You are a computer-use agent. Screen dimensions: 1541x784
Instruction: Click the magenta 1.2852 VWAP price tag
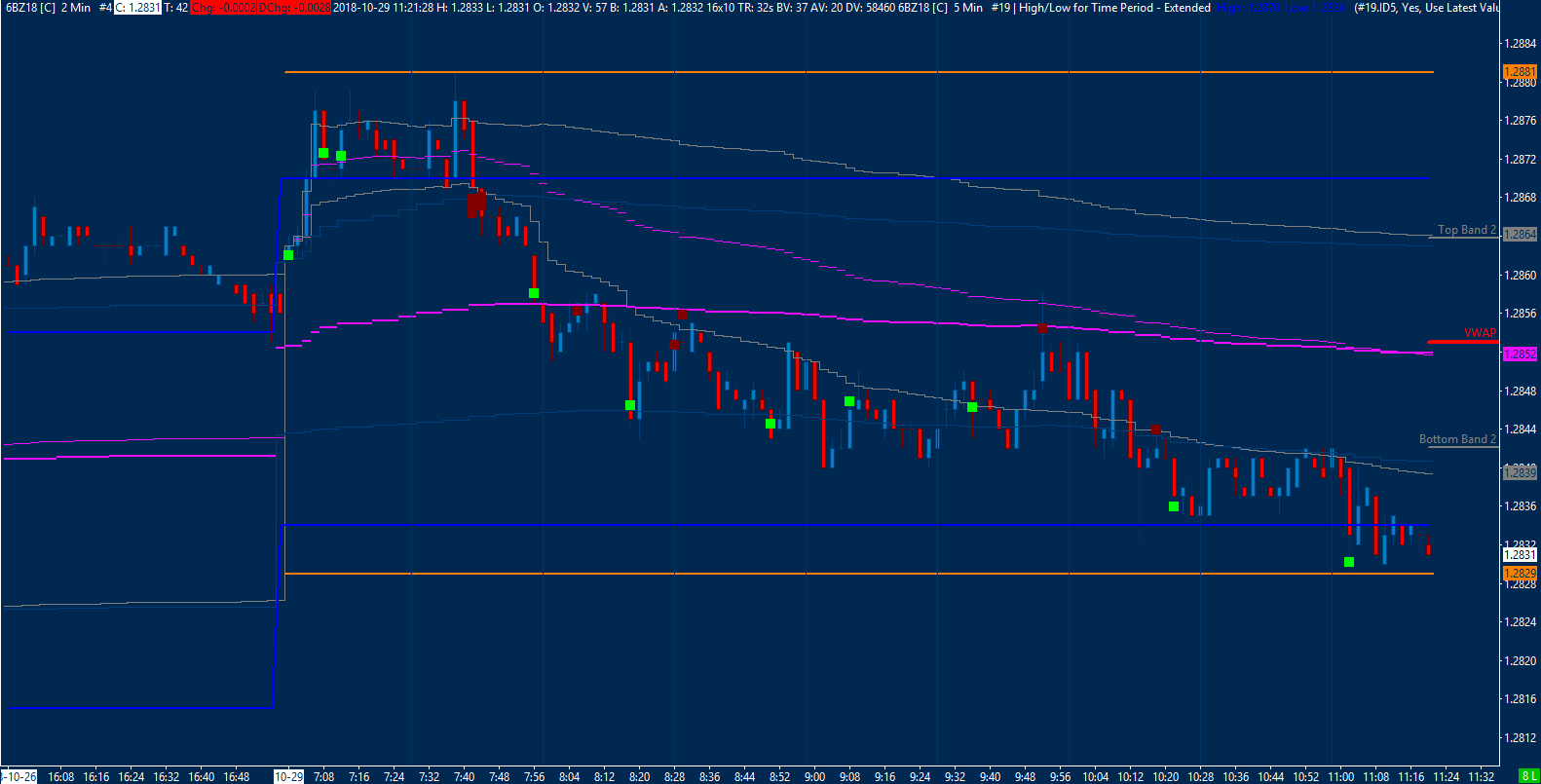click(1520, 355)
